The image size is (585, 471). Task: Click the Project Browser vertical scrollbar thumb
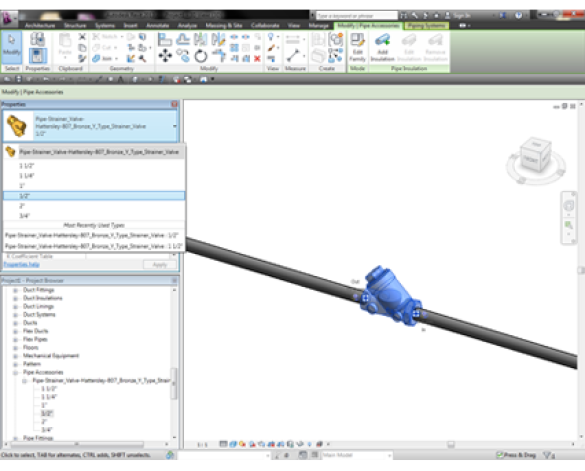pyautogui.click(x=173, y=384)
